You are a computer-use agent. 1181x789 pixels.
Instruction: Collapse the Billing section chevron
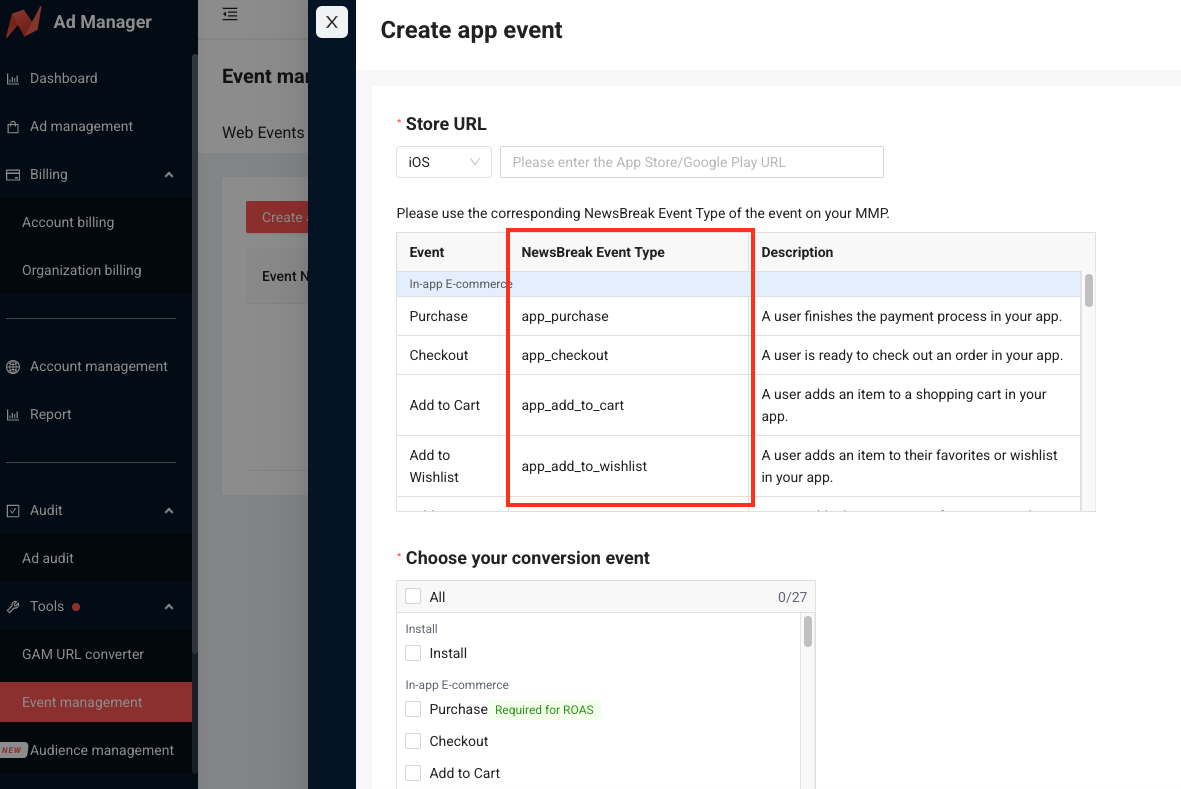[169, 175]
